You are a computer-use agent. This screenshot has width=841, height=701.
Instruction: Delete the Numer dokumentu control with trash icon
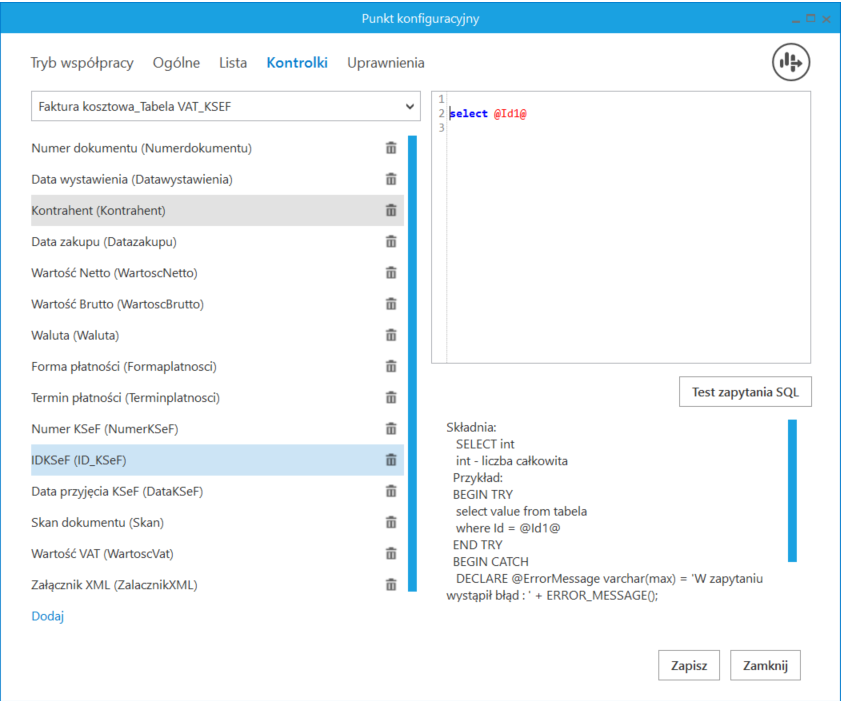pos(391,148)
